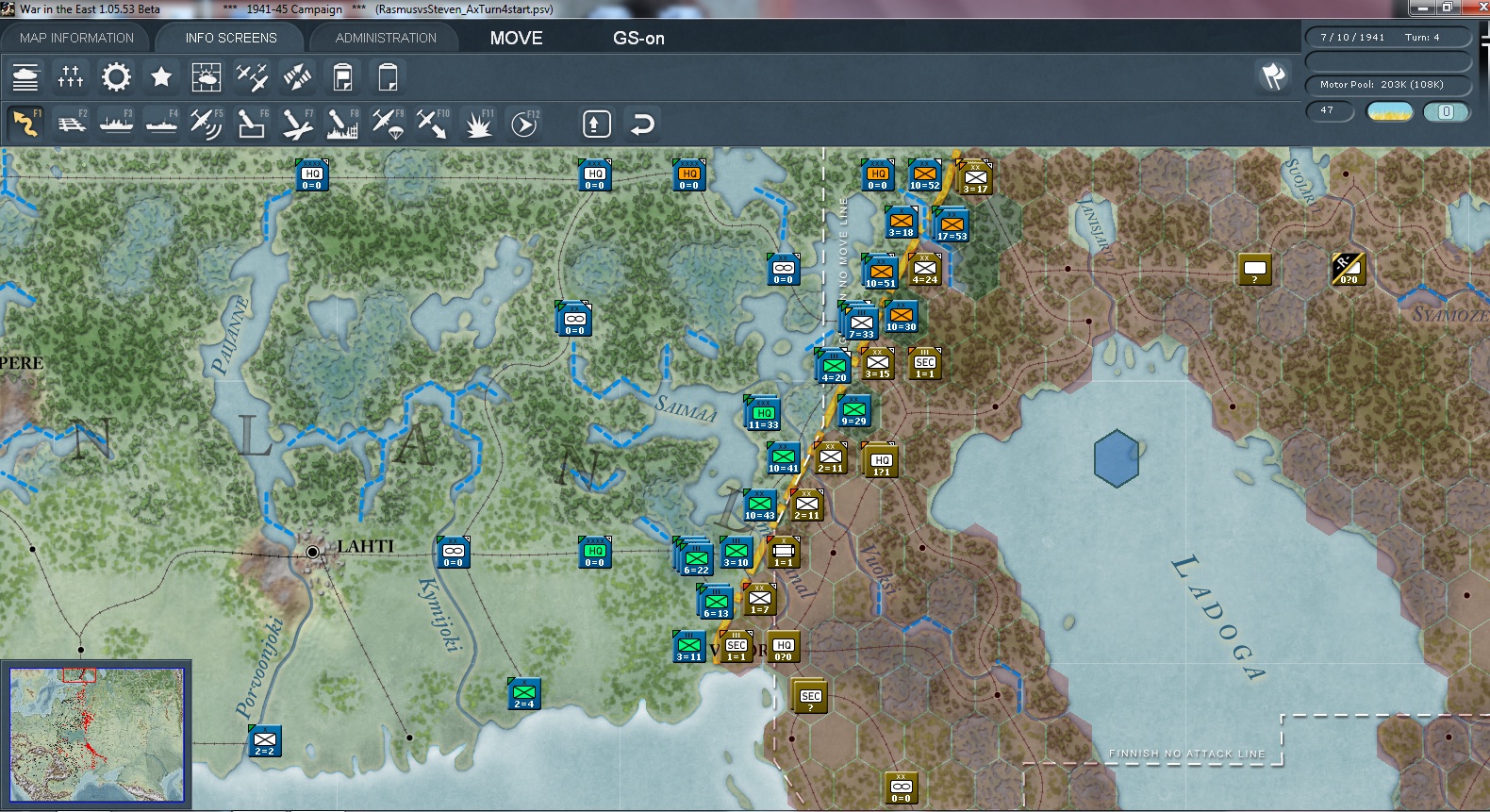
Task: Select the Soviet HQ labeled 1?1
Action: [881, 462]
